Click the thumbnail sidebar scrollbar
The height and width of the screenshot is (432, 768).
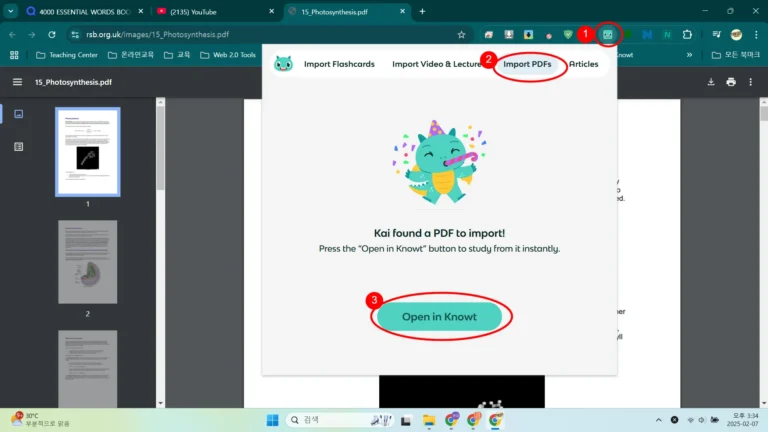(x=160, y=147)
